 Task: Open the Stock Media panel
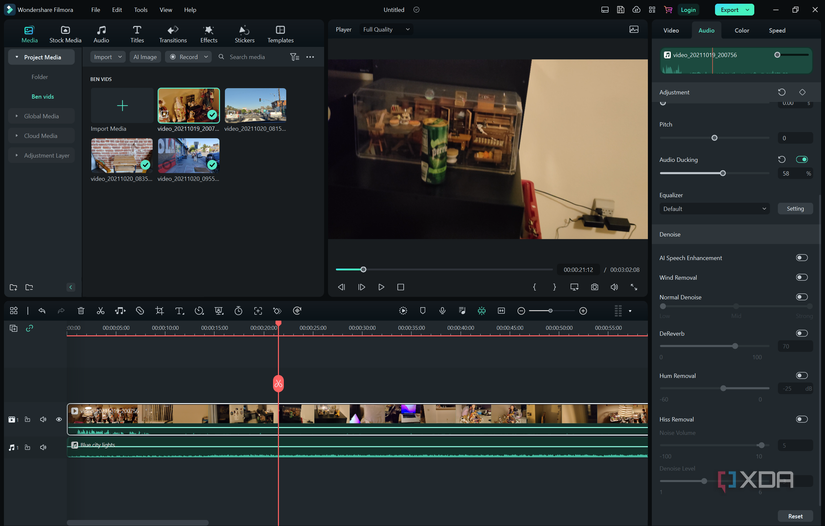pos(65,34)
